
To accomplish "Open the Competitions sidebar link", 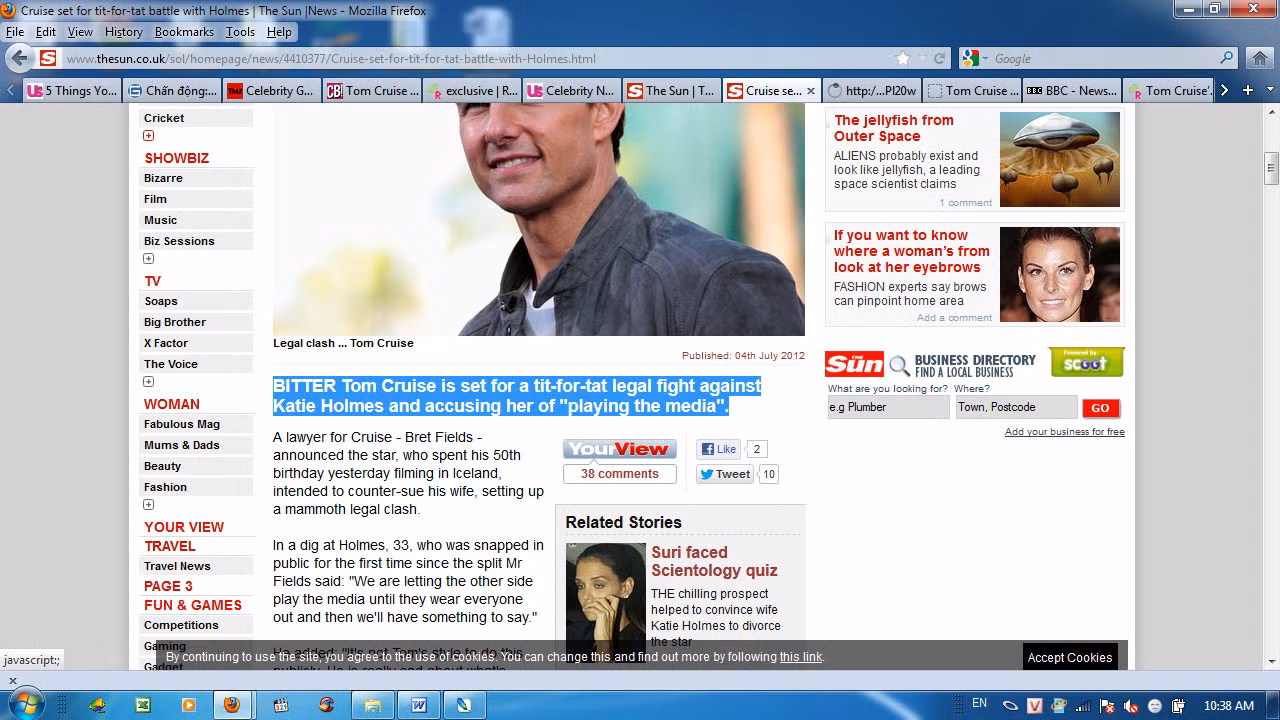I will pos(181,625).
